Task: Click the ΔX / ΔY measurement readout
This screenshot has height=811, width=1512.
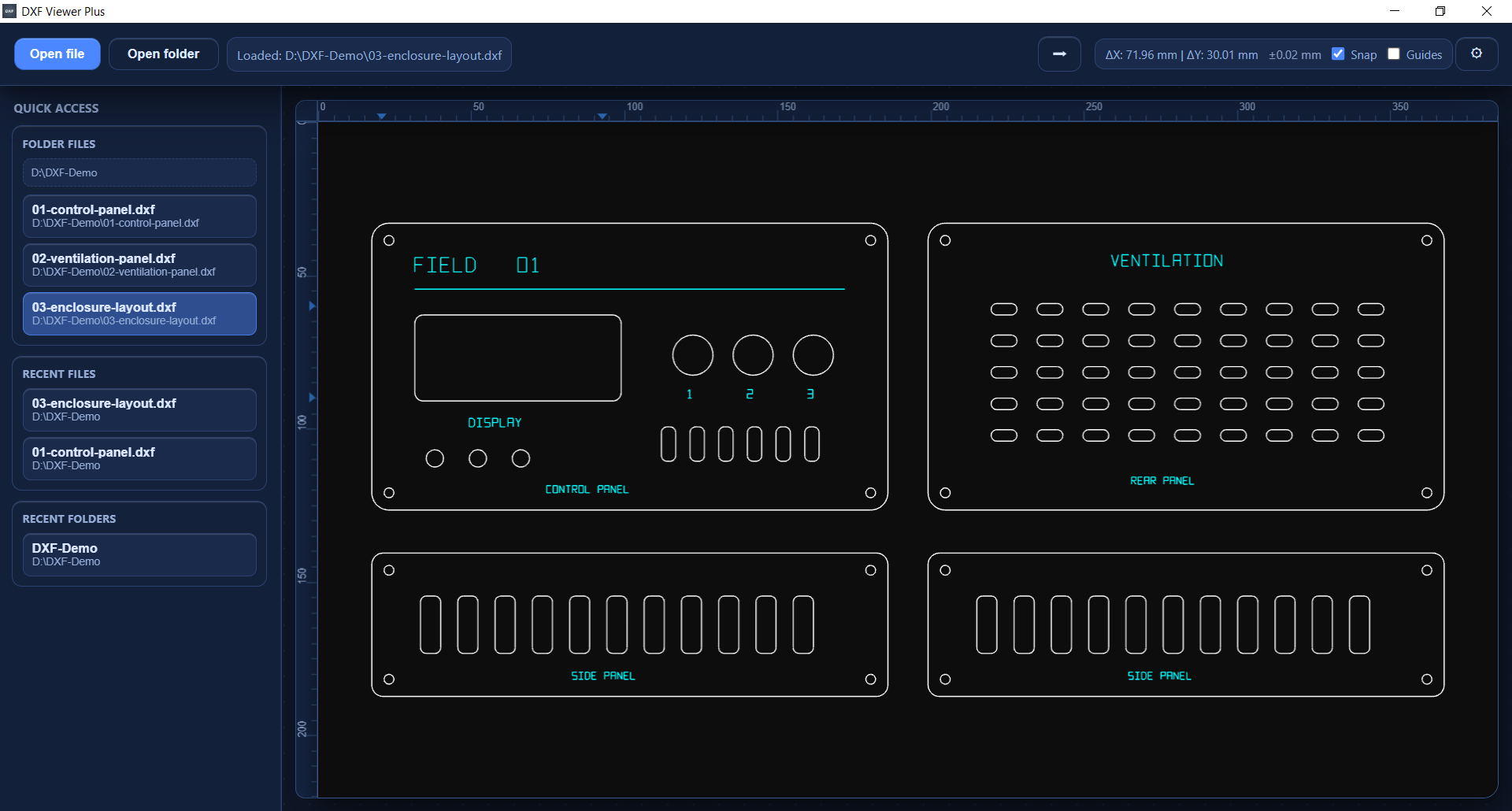Action: tap(1181, 55)
